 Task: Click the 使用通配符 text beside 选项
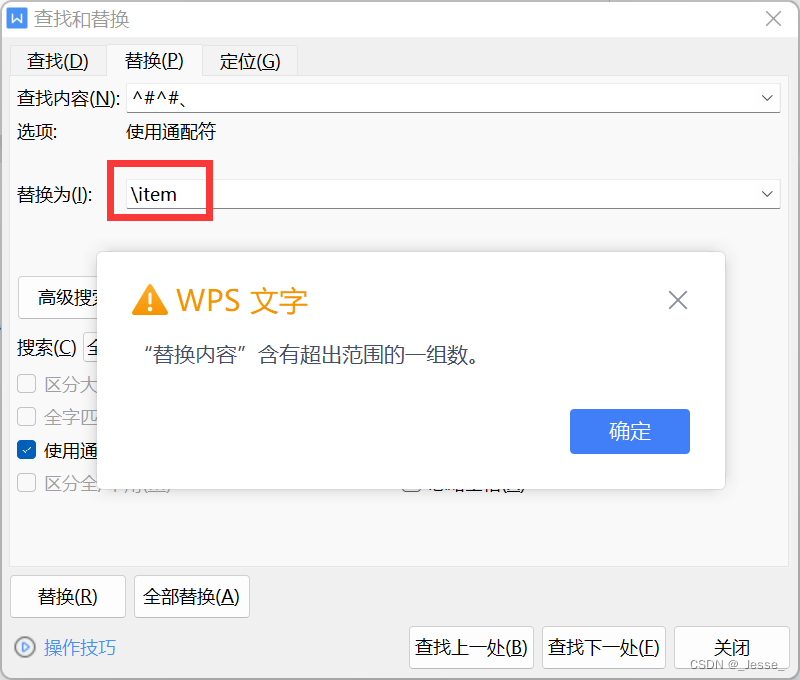click(171, 132)
